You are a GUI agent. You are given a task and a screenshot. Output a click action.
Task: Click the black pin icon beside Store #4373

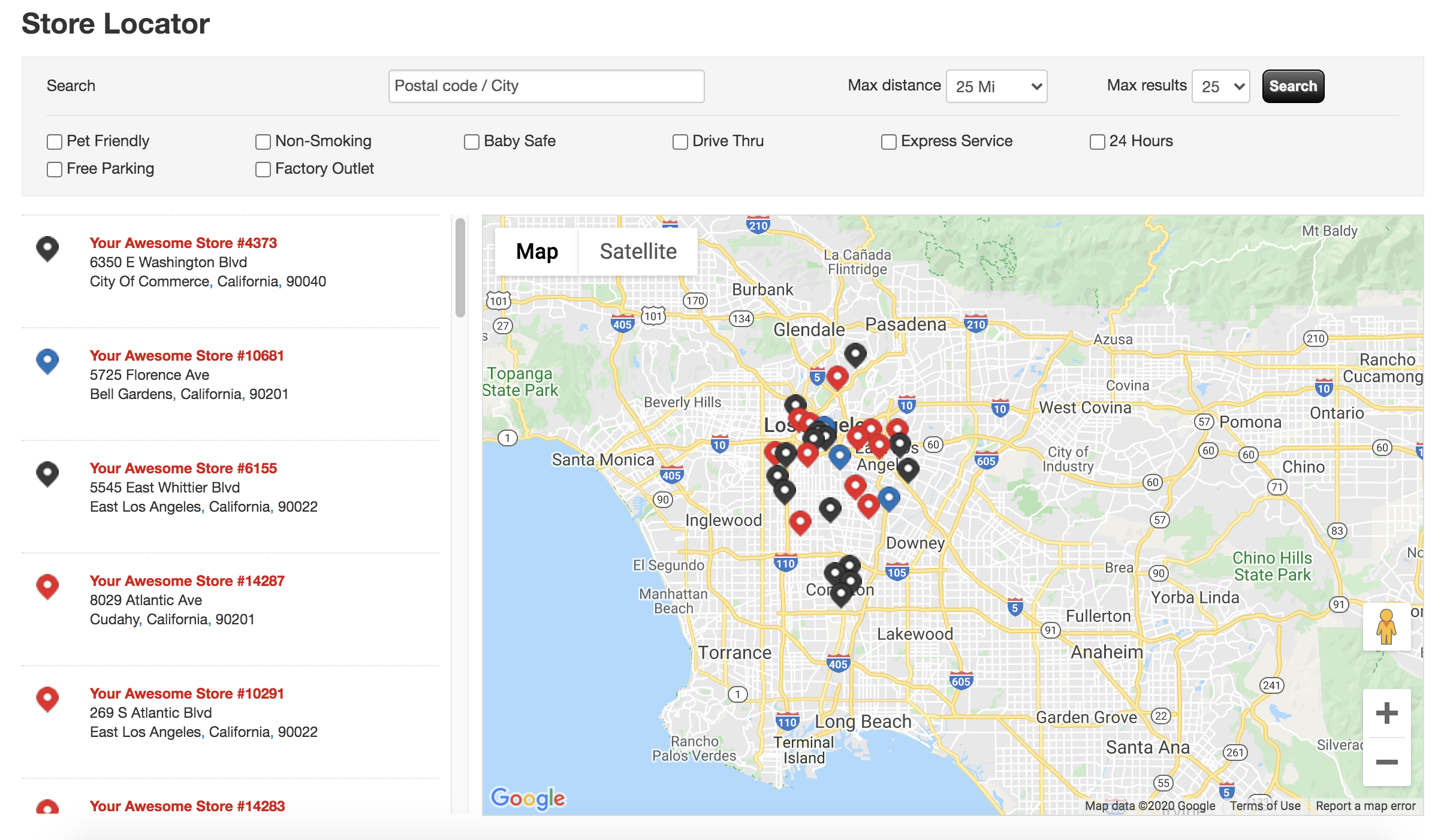tap(47, 248)
